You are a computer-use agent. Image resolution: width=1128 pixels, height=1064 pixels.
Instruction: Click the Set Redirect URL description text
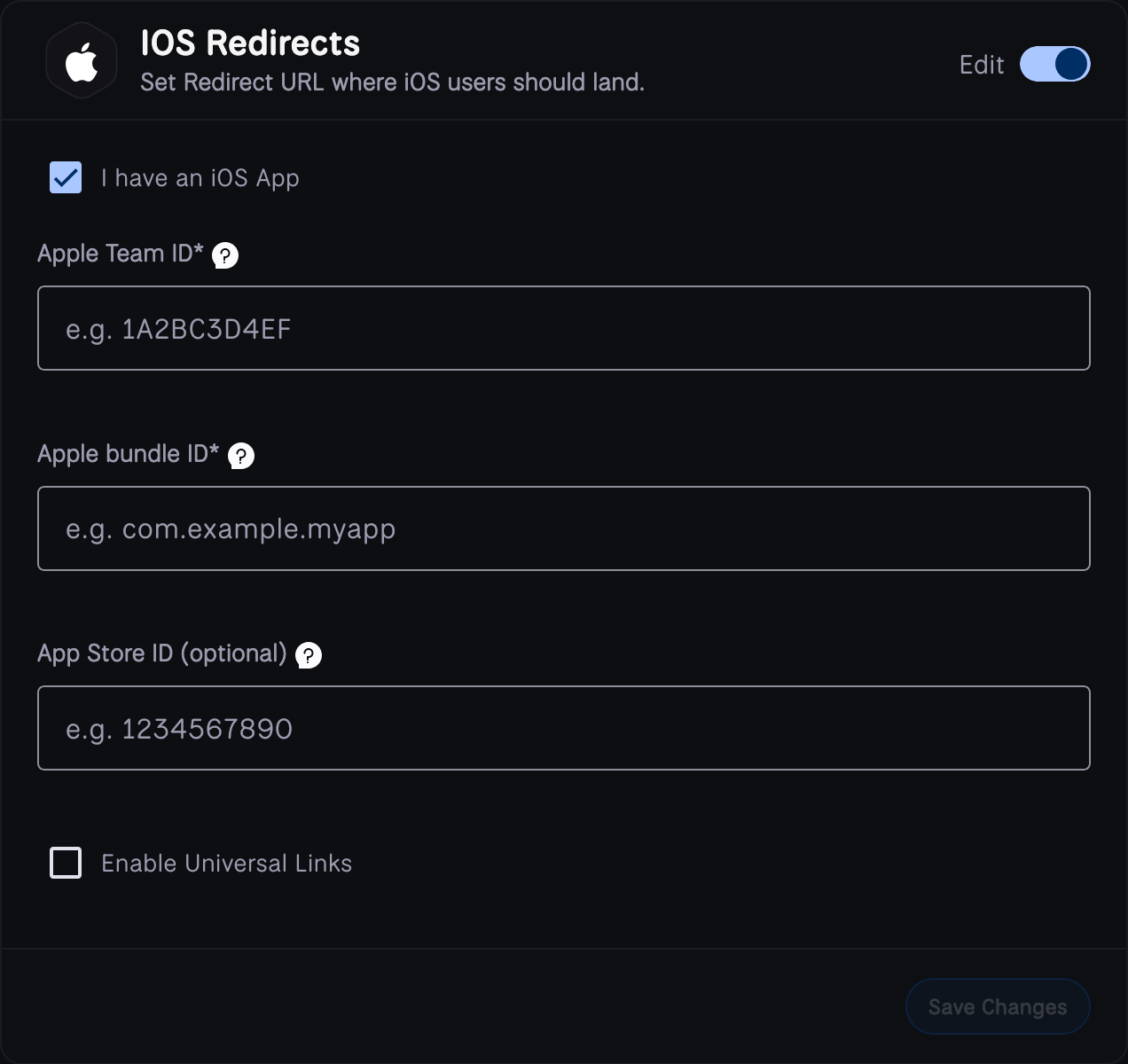392,82
